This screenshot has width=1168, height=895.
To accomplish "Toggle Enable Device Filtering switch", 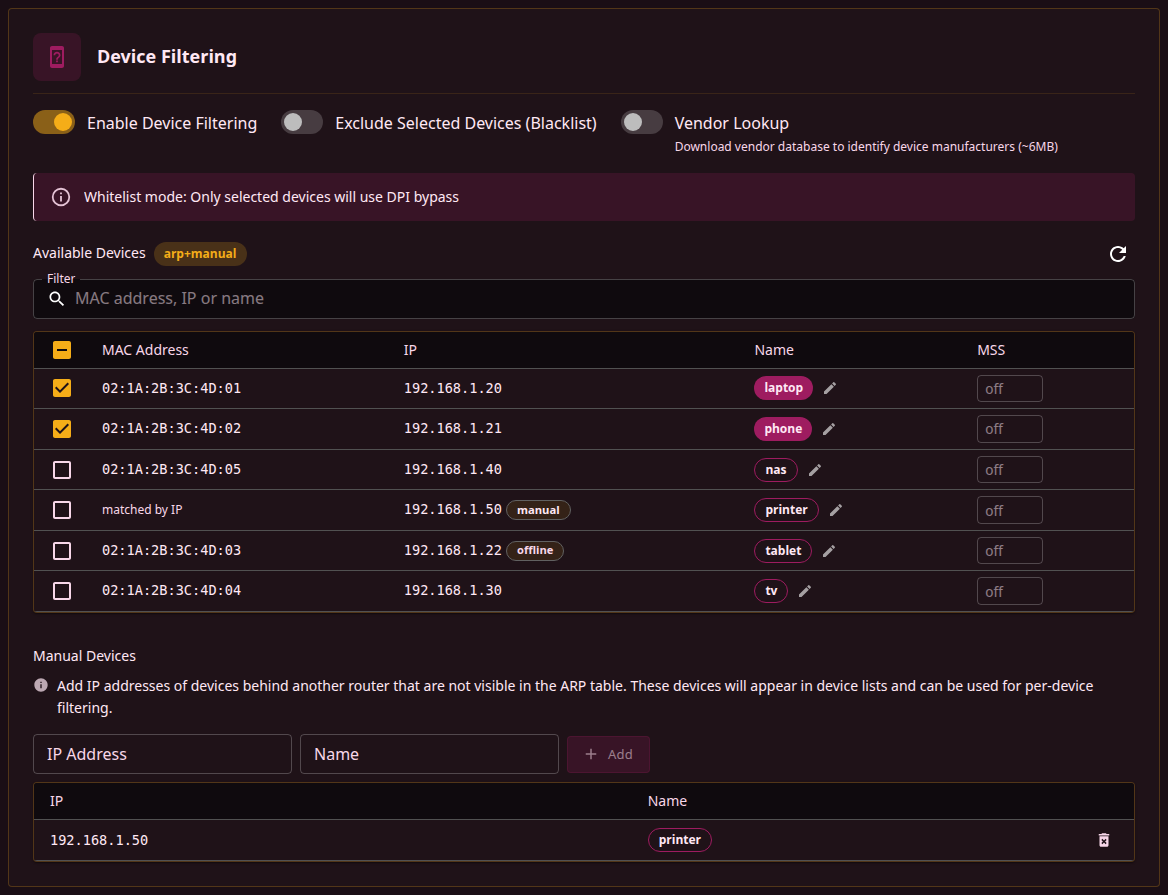I will pos(54,123).
